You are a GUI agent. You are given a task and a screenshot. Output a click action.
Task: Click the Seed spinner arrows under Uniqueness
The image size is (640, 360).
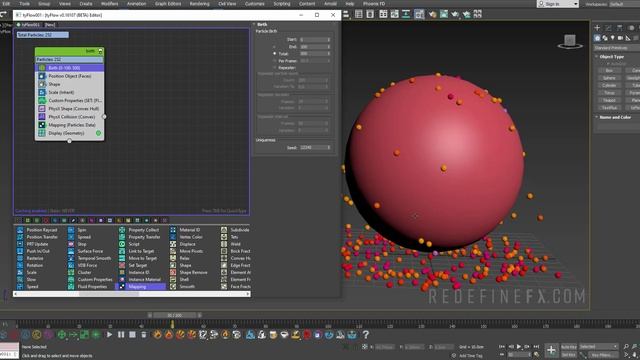coord(329,147)
